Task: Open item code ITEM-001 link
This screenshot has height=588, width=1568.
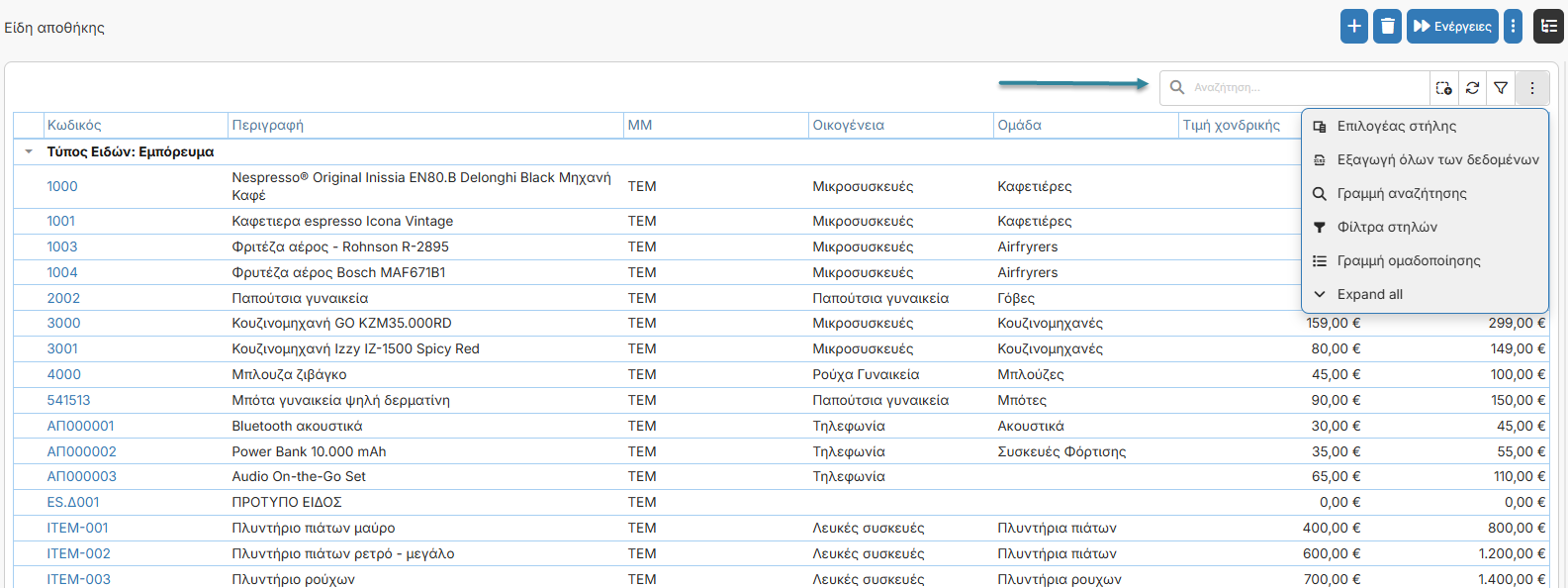Action: 78,528
